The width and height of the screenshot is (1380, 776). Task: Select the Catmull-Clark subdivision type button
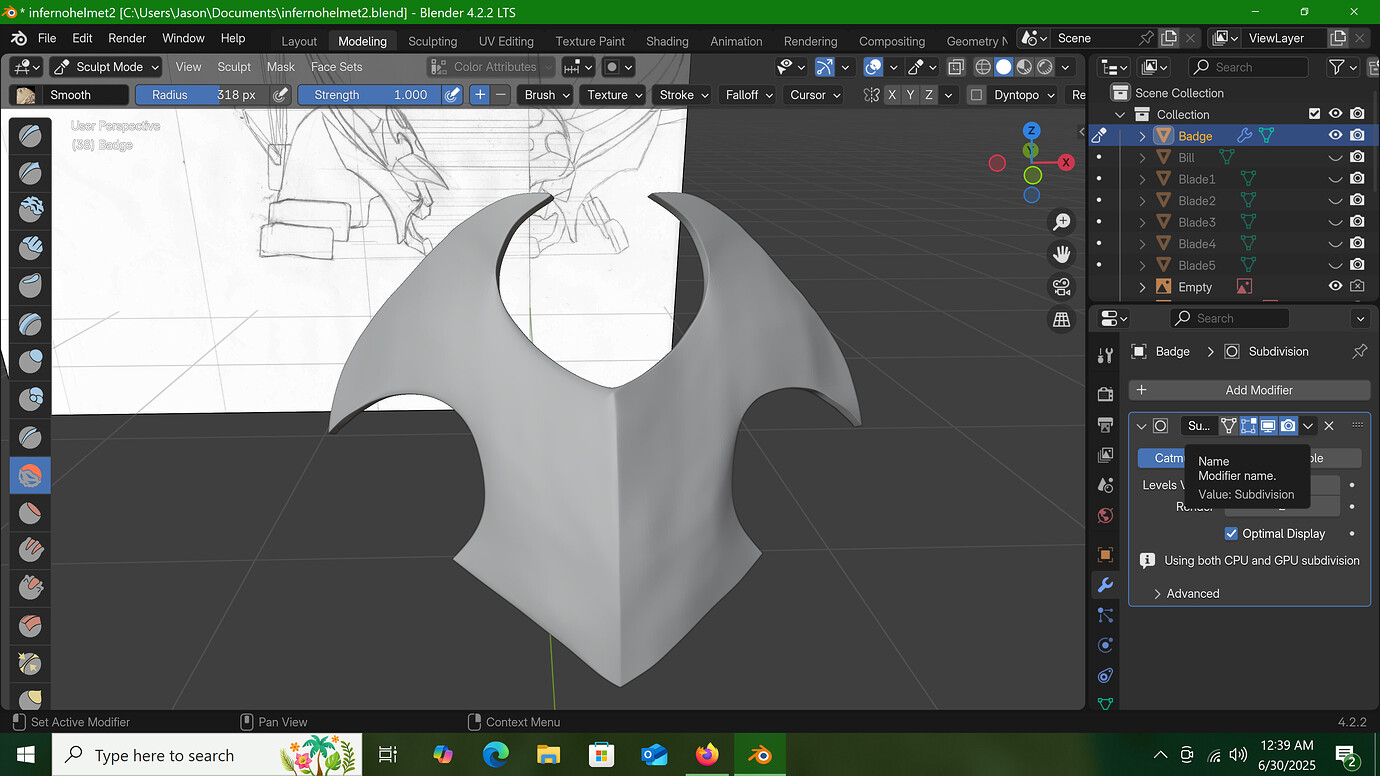click(1162, 458)
